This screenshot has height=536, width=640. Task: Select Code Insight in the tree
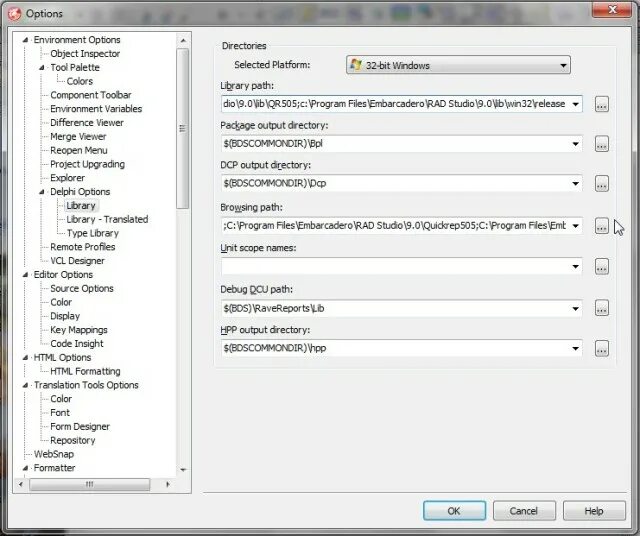[x=77, y=344]
